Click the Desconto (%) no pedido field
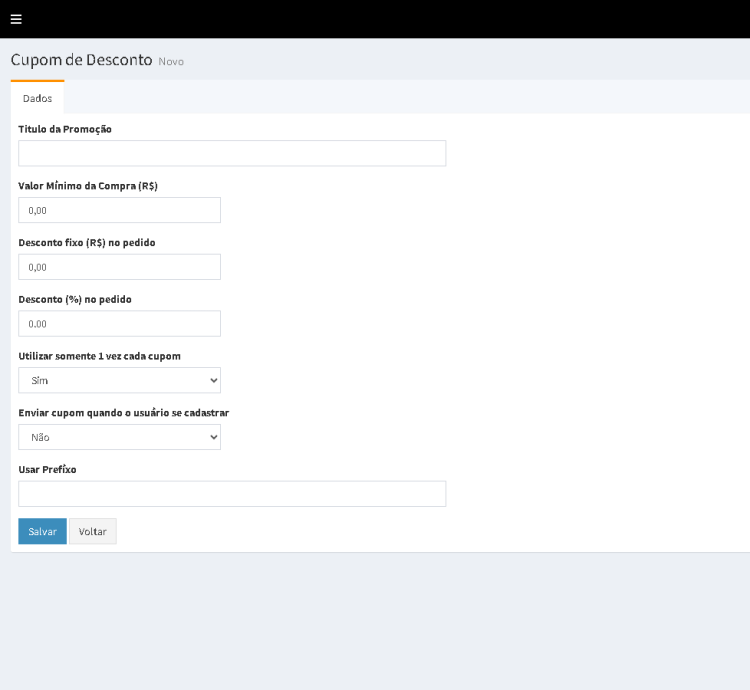Image resolution: width=750 pixels, height=690 pixels. [119, 324]
